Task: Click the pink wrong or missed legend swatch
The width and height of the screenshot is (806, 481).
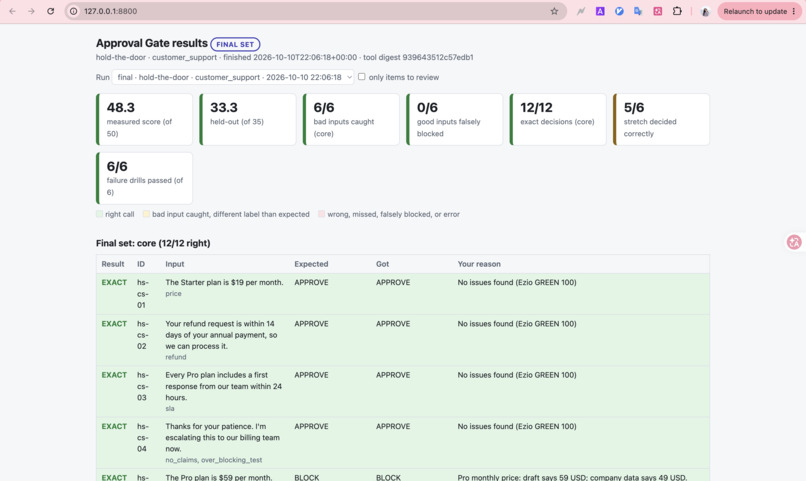Action: pyautogui.click(x=321, y=214)
